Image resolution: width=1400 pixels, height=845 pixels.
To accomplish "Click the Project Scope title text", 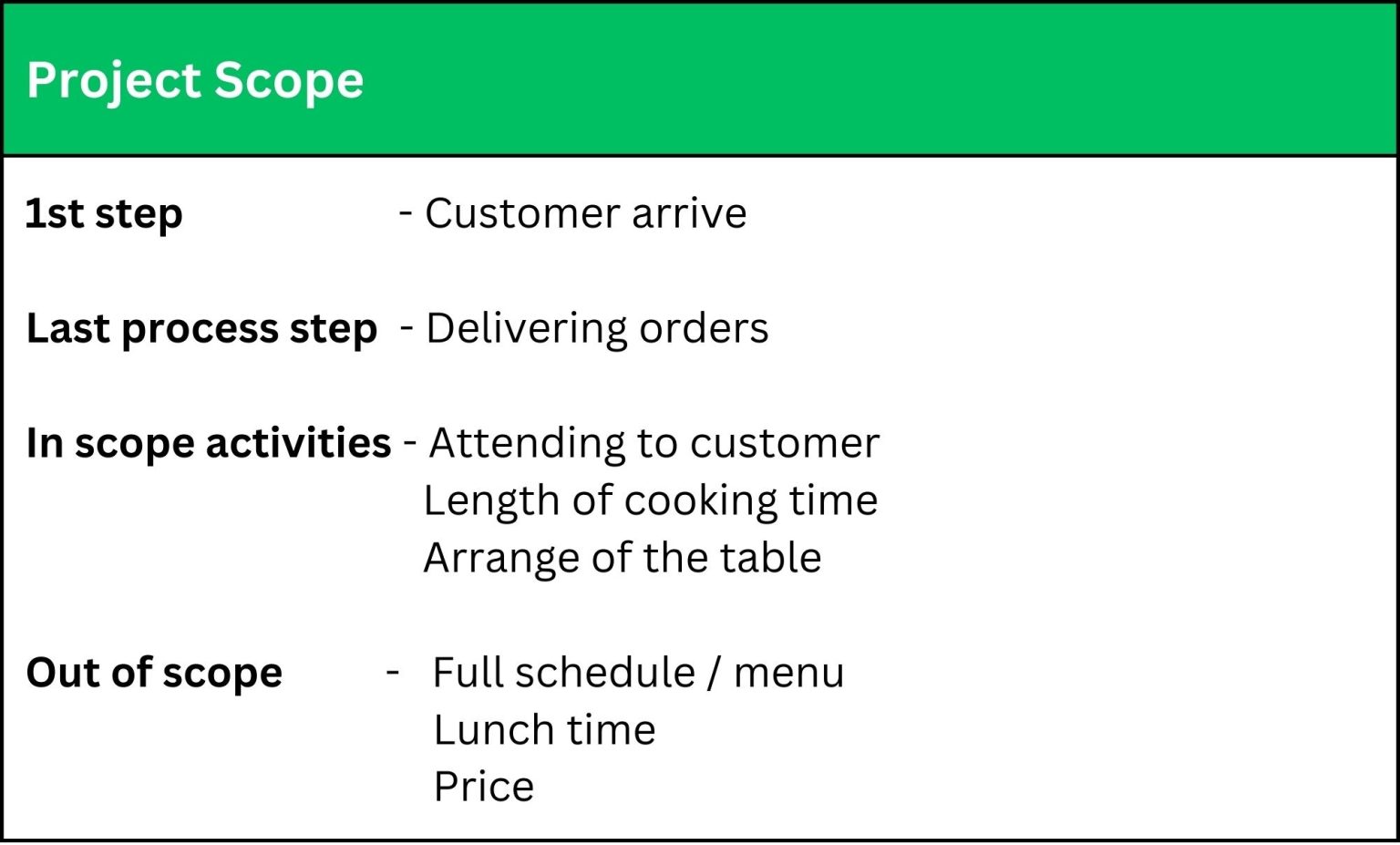I will click(195, 80).
